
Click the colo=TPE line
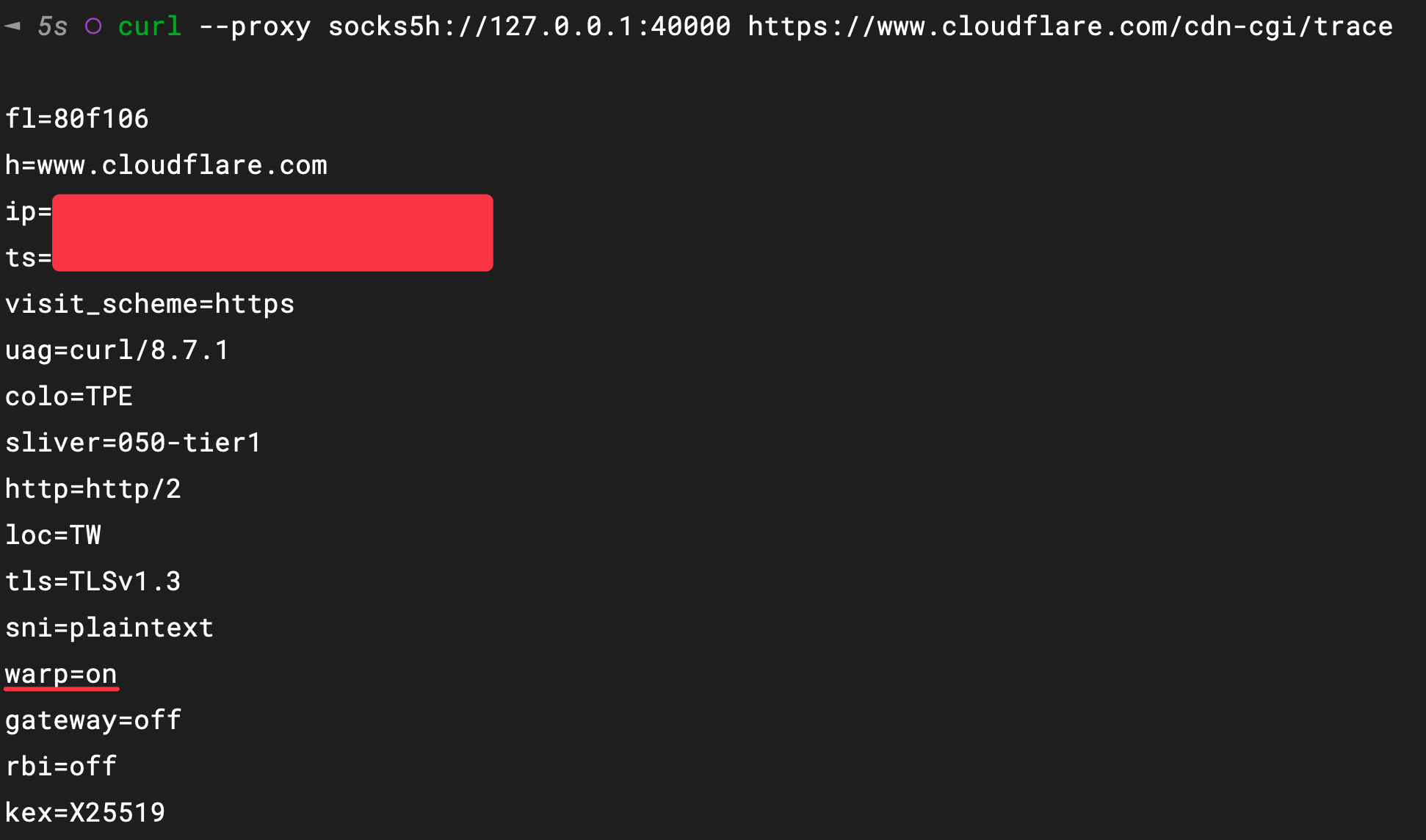(69, 397)
